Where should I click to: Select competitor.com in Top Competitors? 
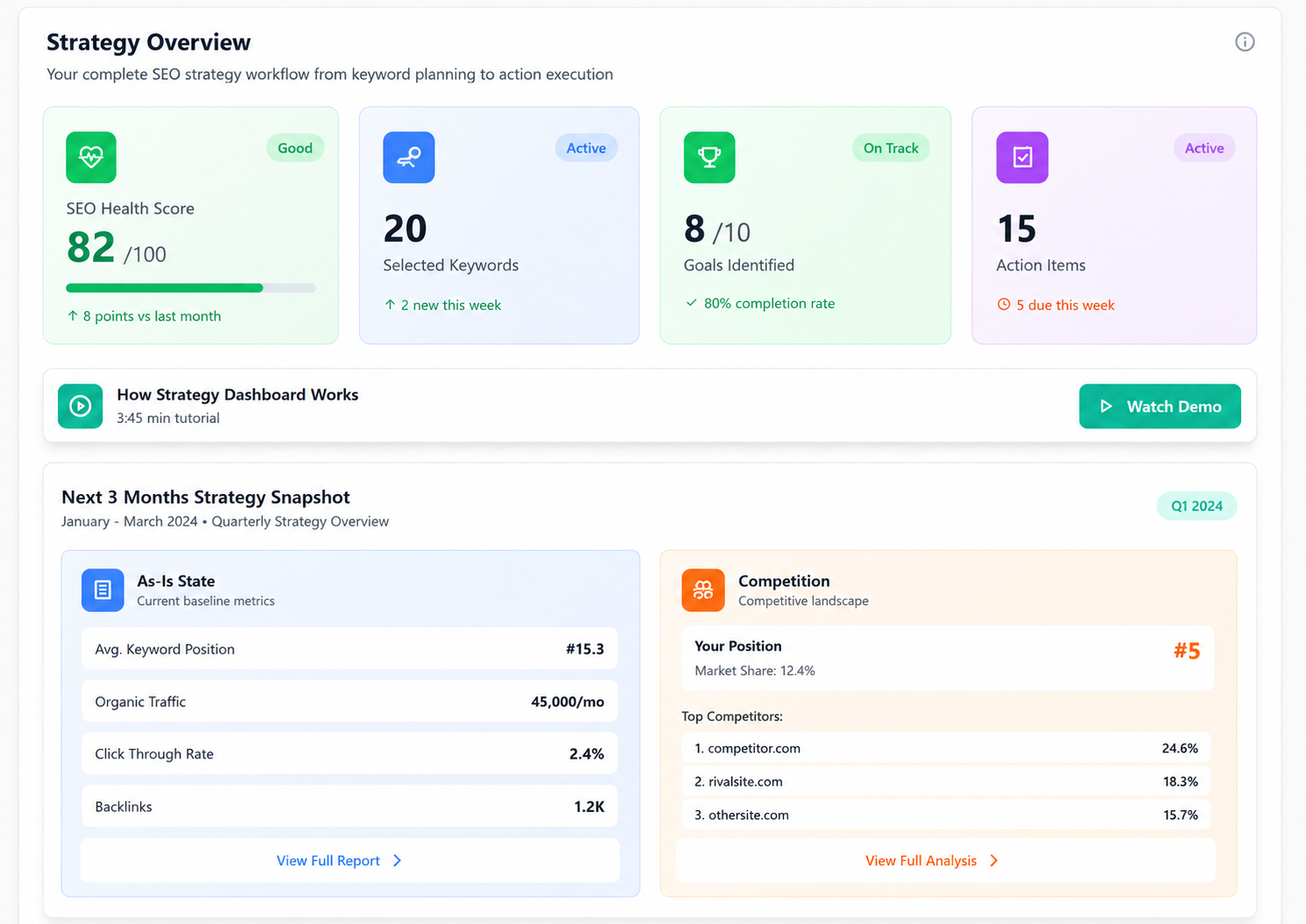tap(946, 749)
